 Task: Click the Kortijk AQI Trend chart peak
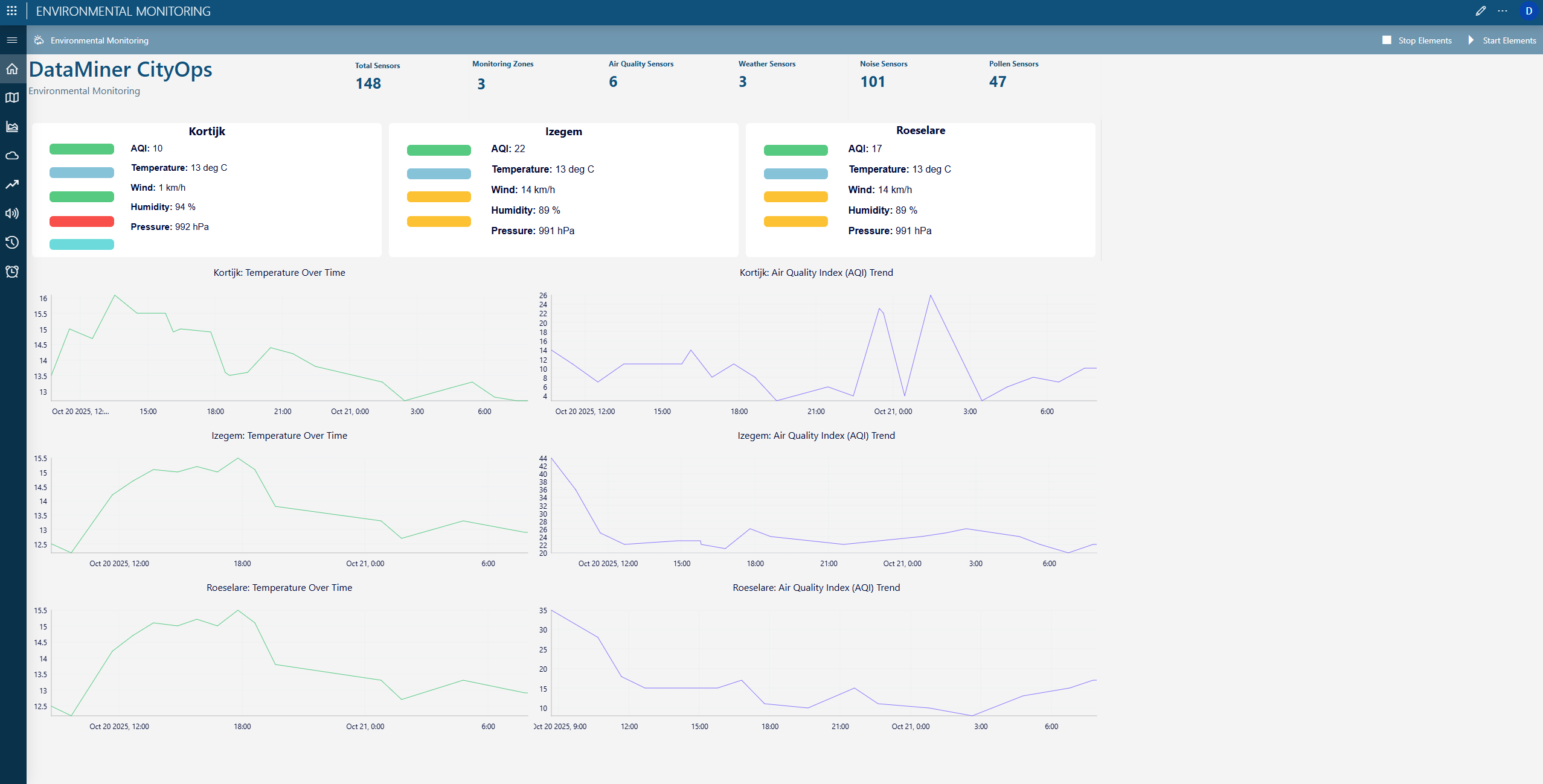tap(930, 296)
